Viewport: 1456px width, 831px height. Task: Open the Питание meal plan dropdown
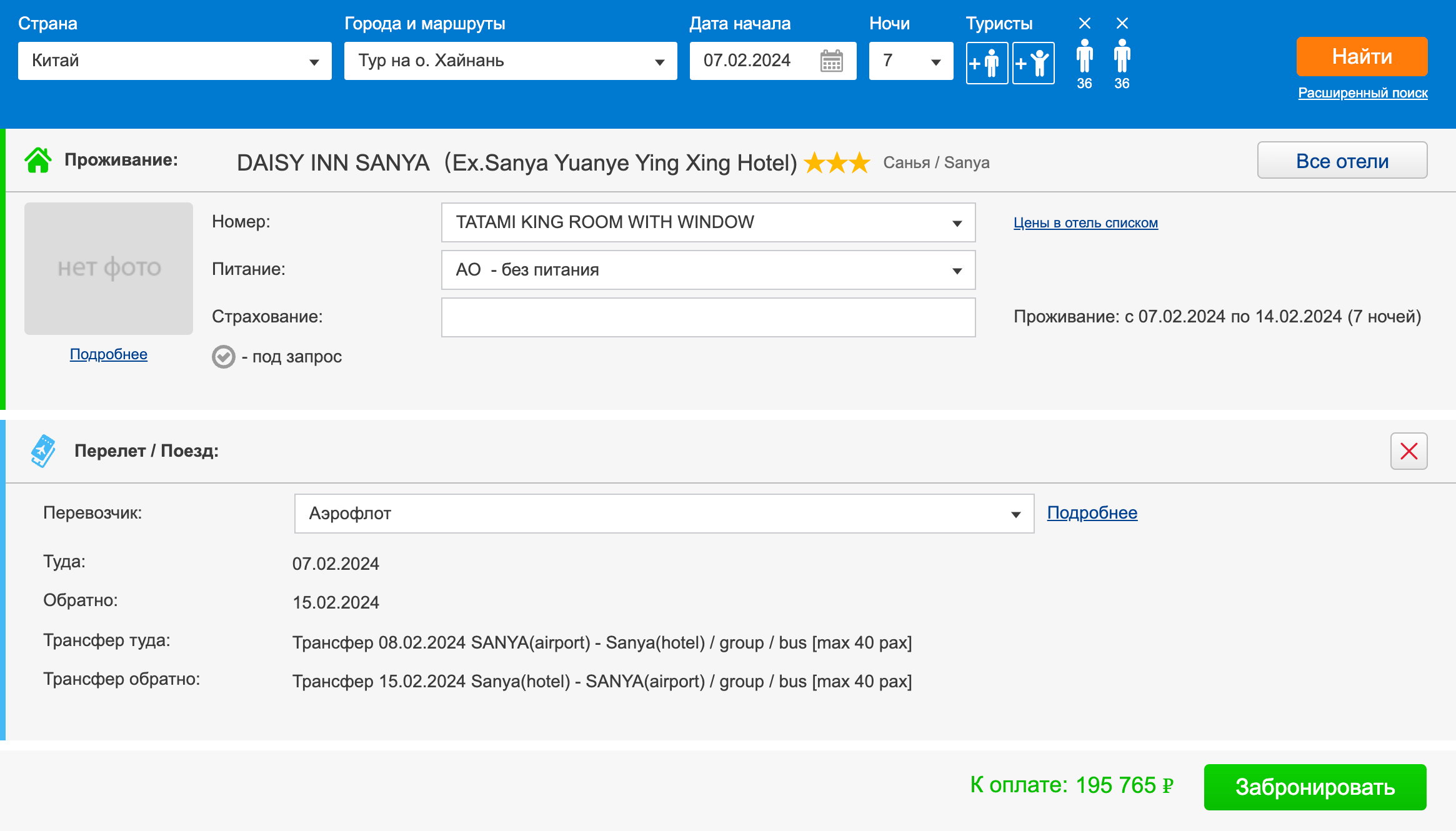pyautogui.click(x=708, y=269)
